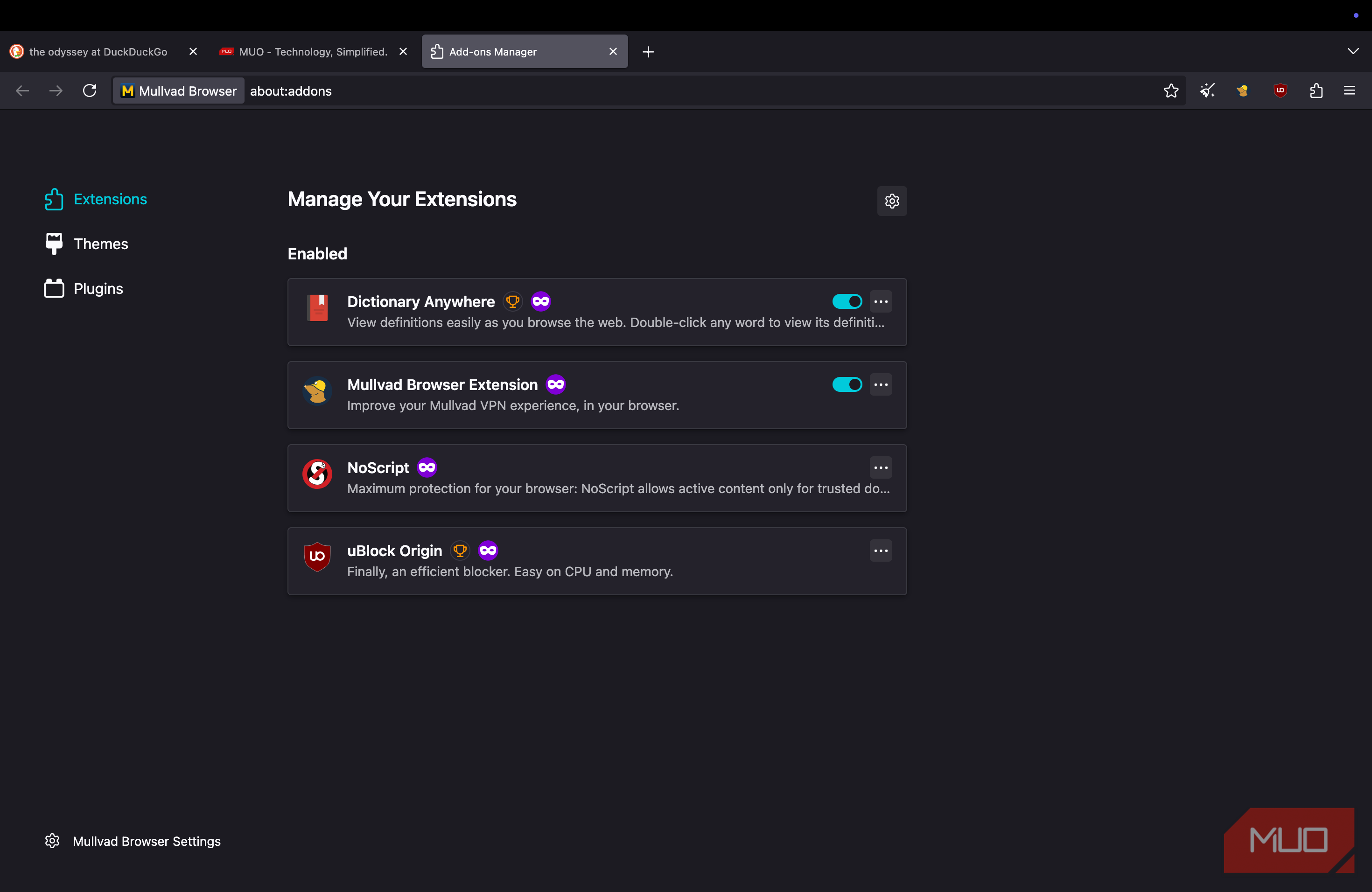The image size is (1372, 892).
Task: Click the Extensions puzzle sidebar icon
Action: 54,199
